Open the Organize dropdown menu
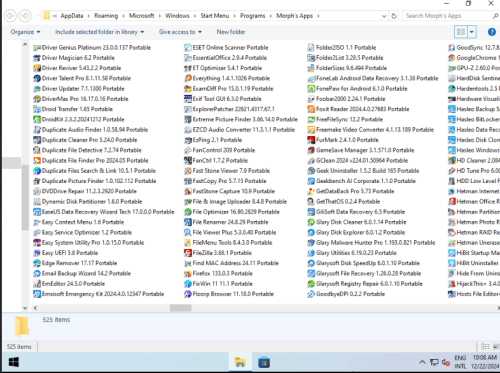The height and width of the screenshot is (373, 500). (x=25, y=32)
